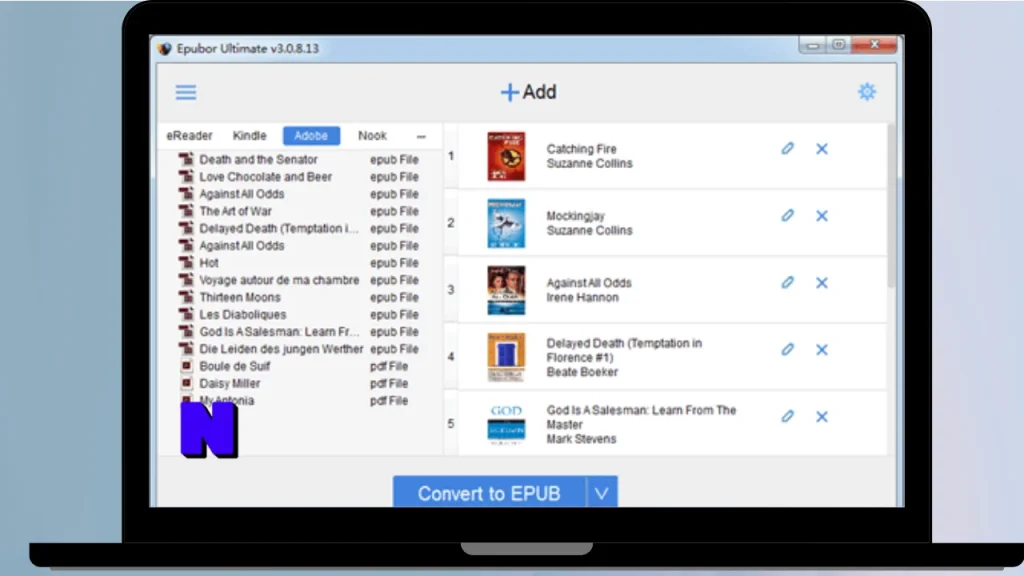Open the Mockingjay cover thumbnail
This screenshot has height=576, width=1024.
coord(506,224)
